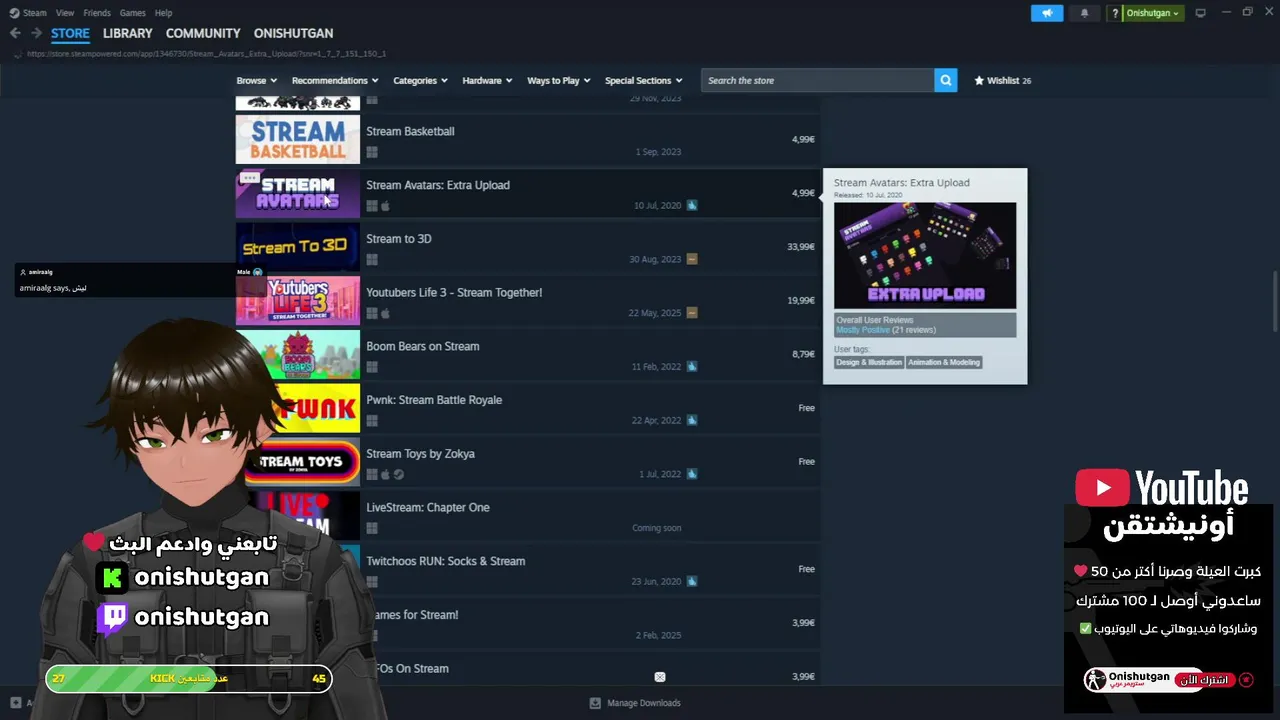The width and height of the screenshot is (1280, 720).
Task: Open the Games menu
Action: coord(132,13)
